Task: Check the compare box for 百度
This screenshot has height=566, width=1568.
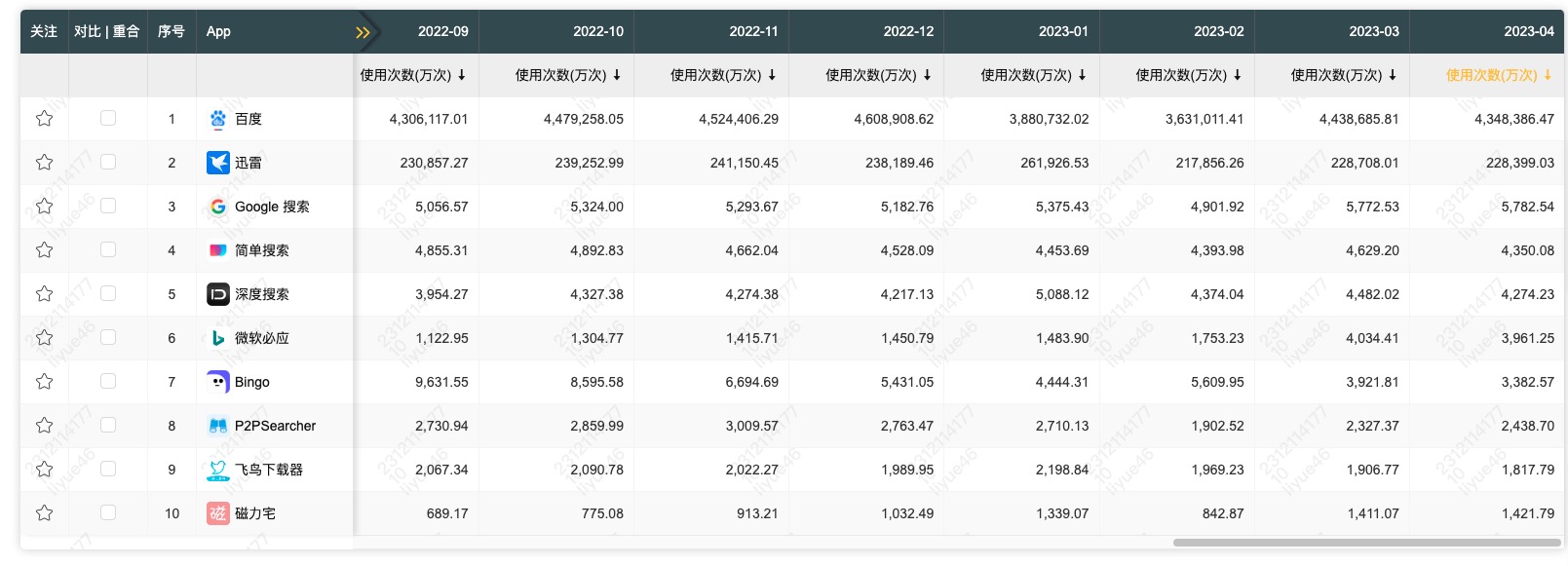Action: click(x=108, y=118)
